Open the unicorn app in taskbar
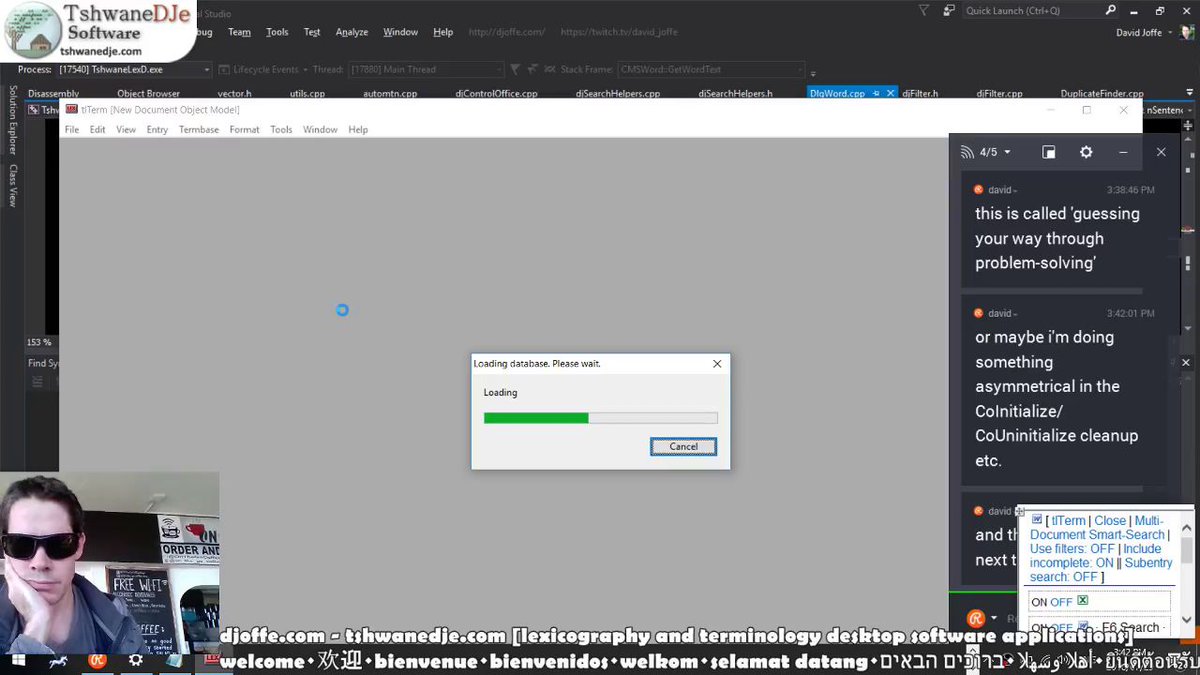 (x=57, y=660)
